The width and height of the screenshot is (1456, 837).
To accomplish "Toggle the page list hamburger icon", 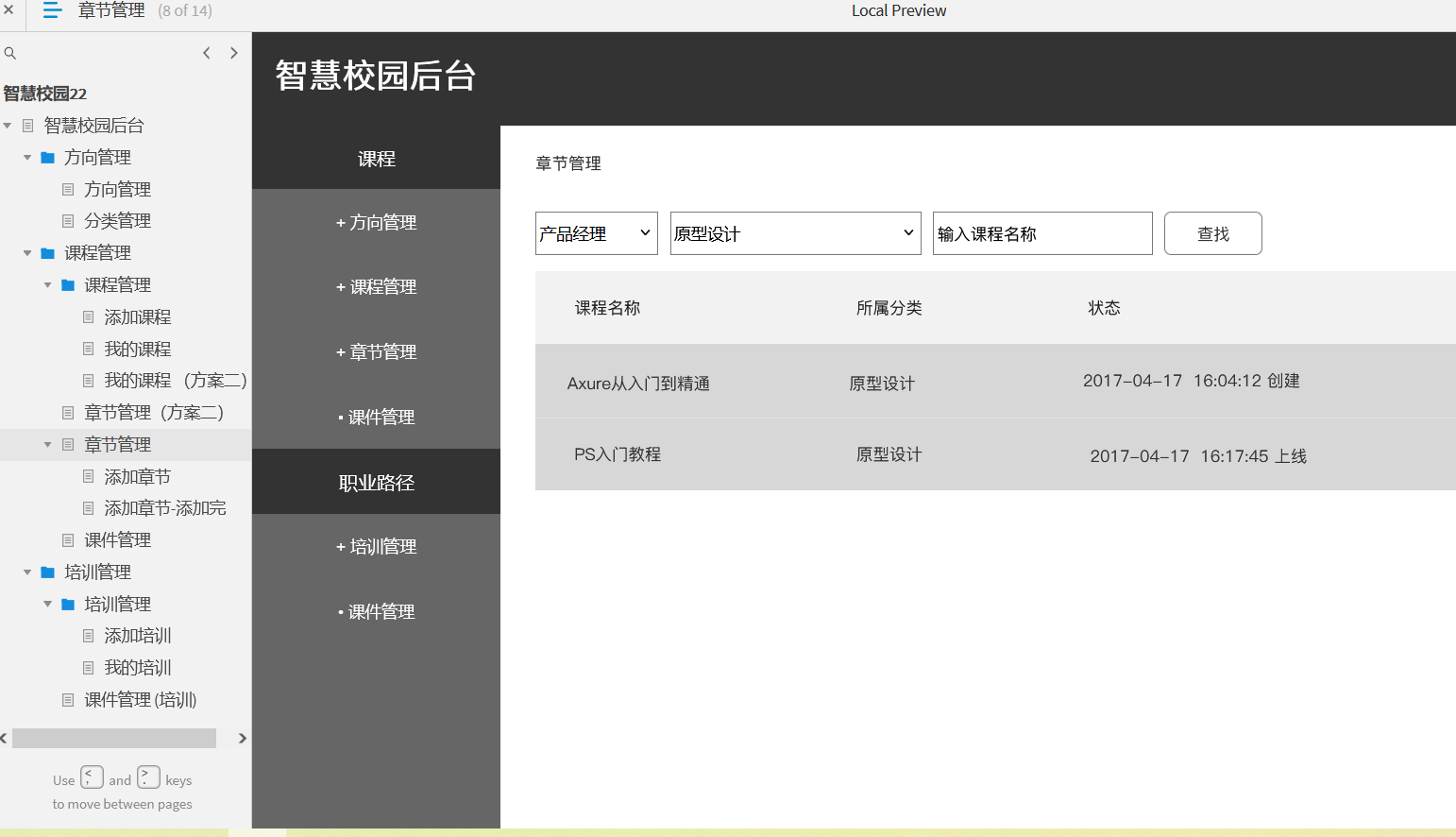I will pos(52,10).
